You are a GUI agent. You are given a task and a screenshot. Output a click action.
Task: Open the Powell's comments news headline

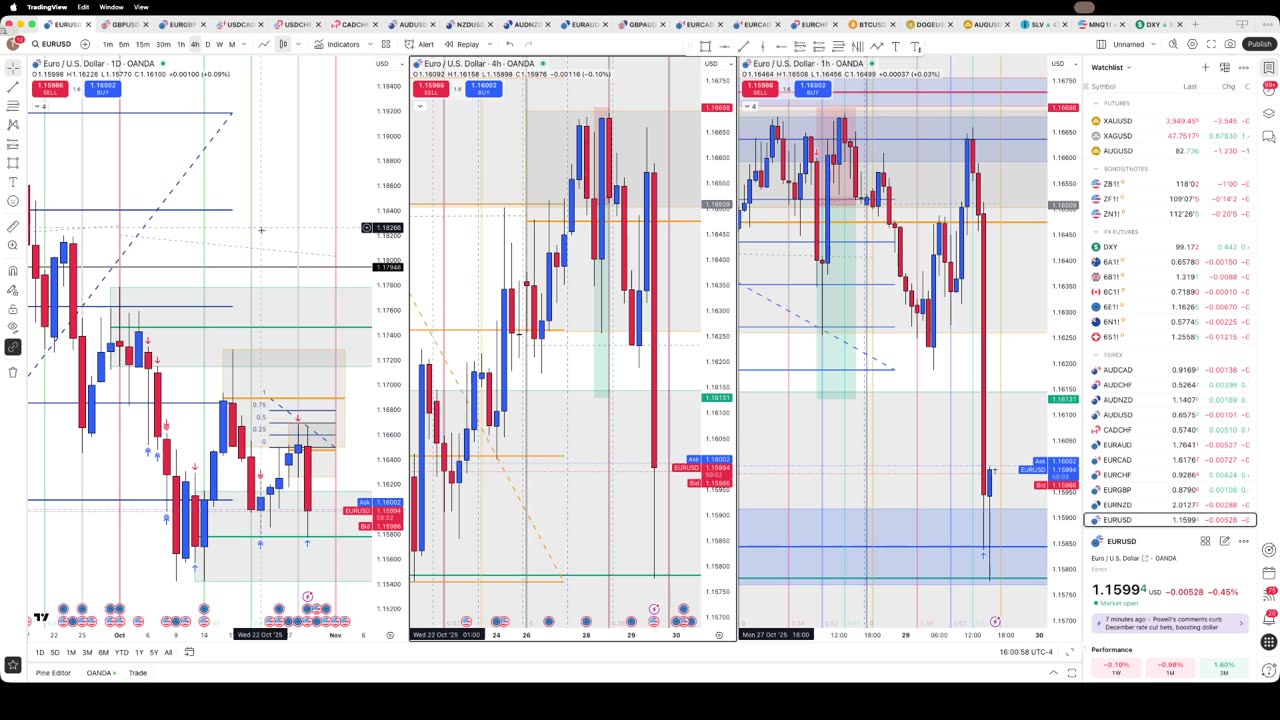click(x=1168, y=623)
